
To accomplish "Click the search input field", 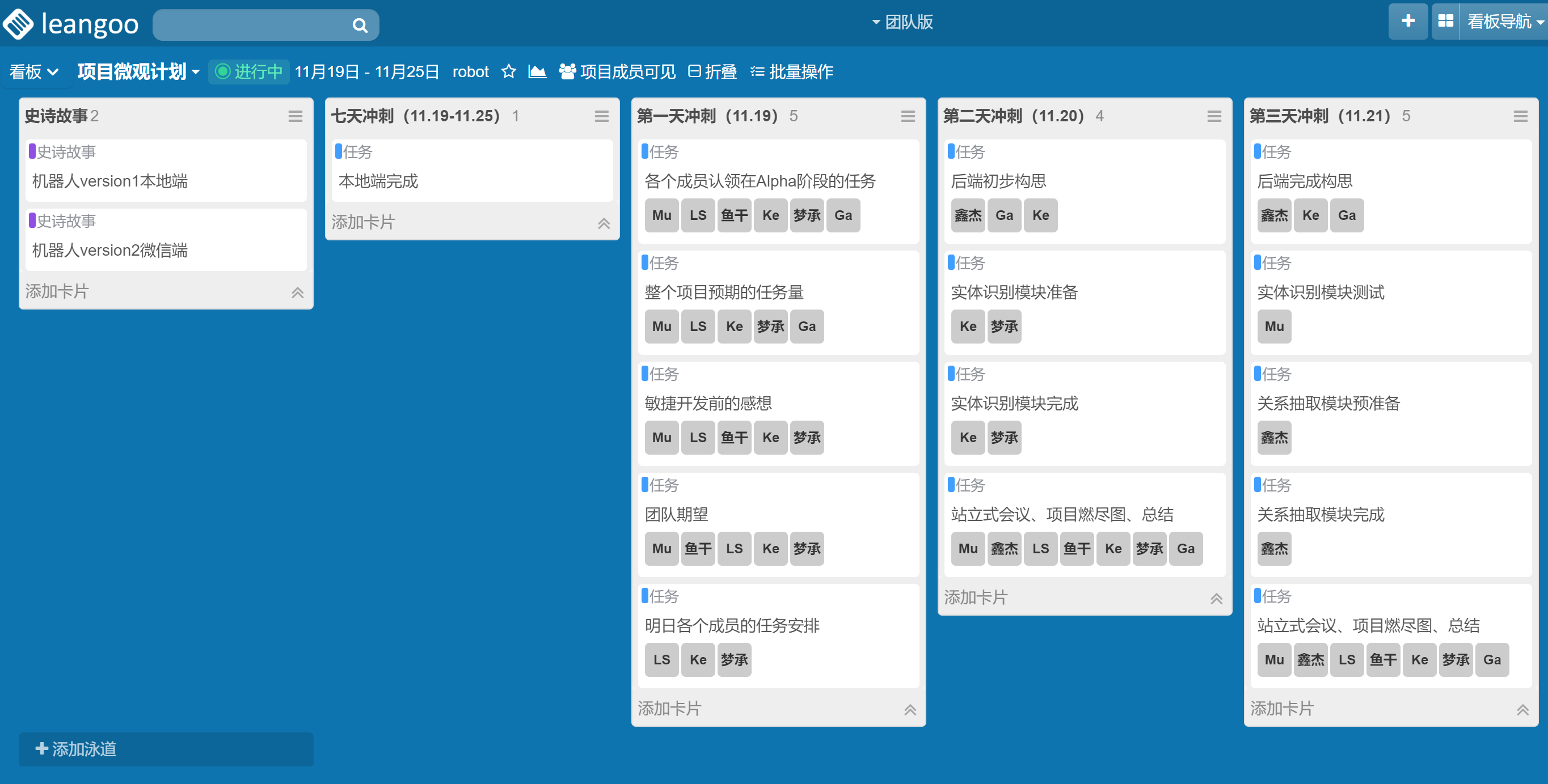I will tap(252, 26).
